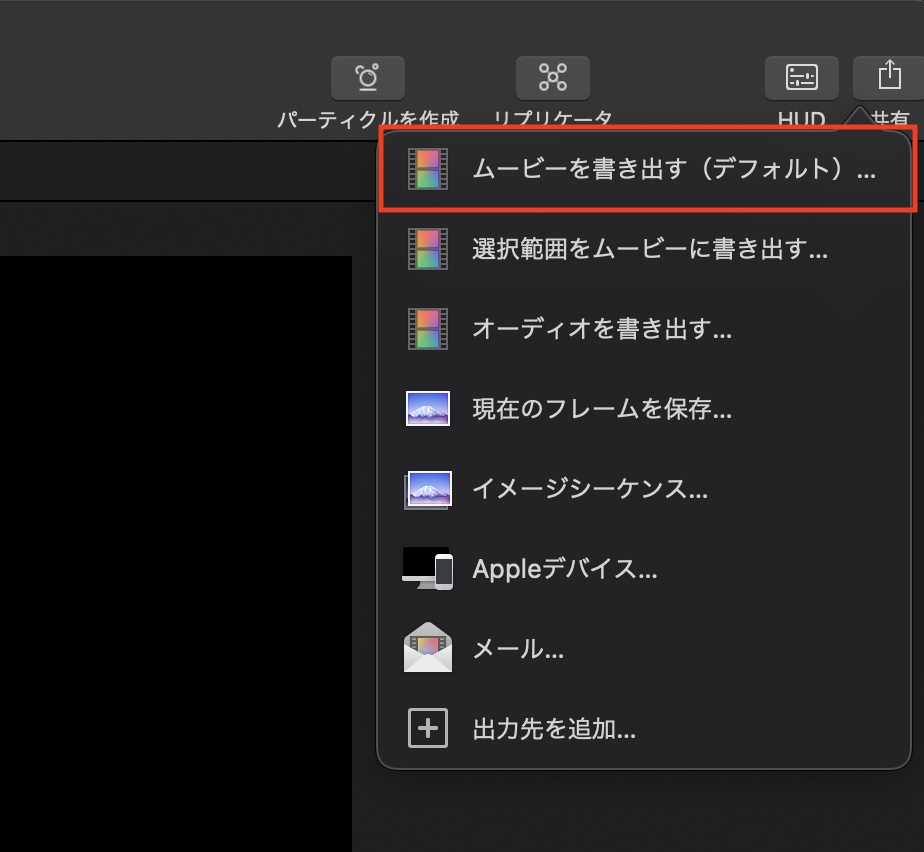Click Mac and iPhone icon beside Appleデバイス
Screen dimensions: 924x852
point(428,569)
